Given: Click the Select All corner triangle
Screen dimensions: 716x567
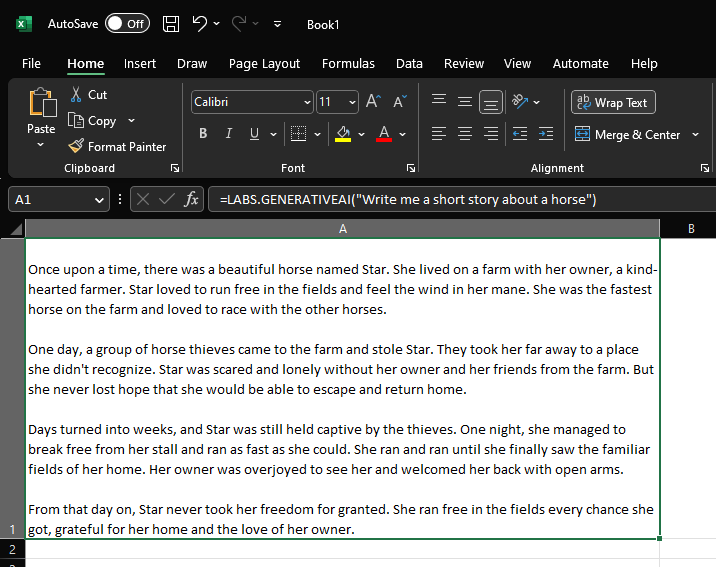Looking at the screenshot, I should tap(16, 228).
